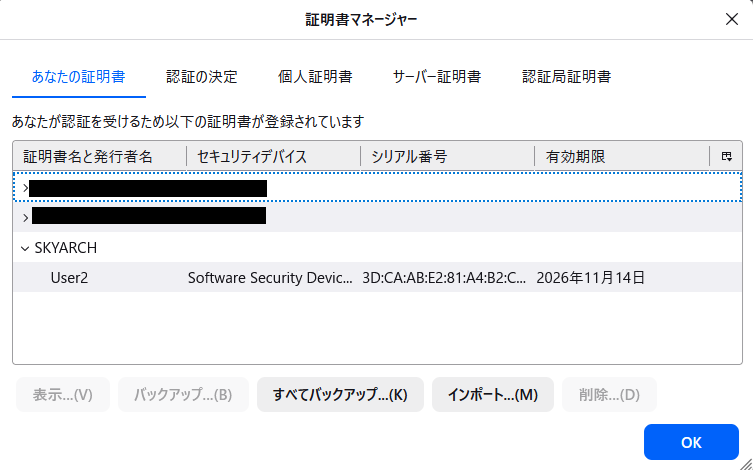
Task: Close the 証明書マネージャー dialog with X
Action: click(x=731, y=19)
